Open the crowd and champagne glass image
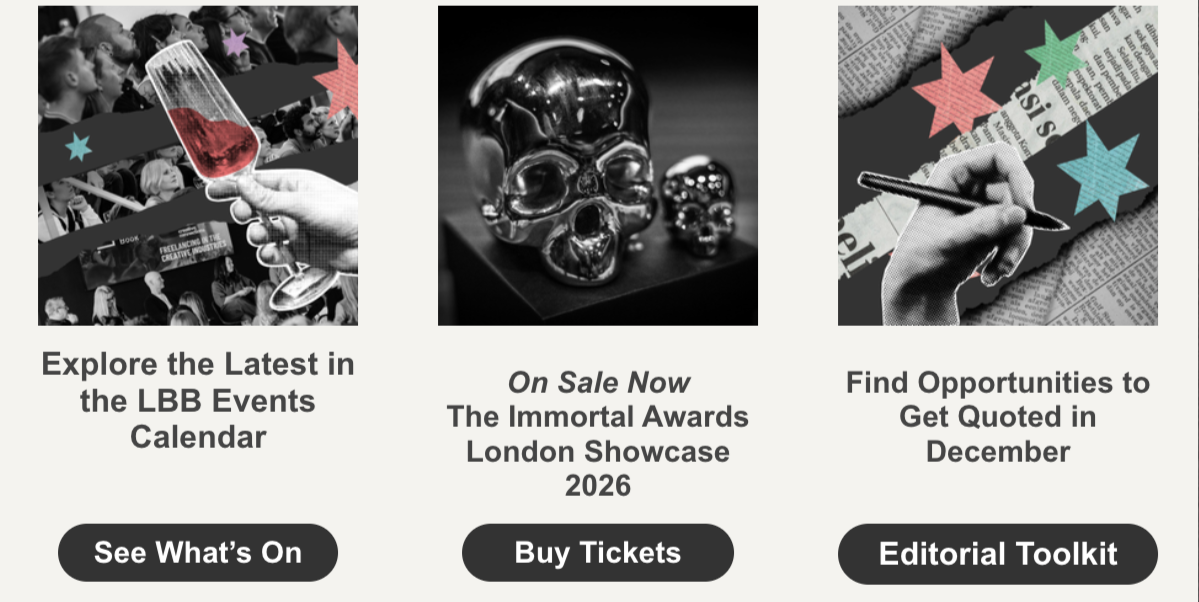 [x=198, y=165]
